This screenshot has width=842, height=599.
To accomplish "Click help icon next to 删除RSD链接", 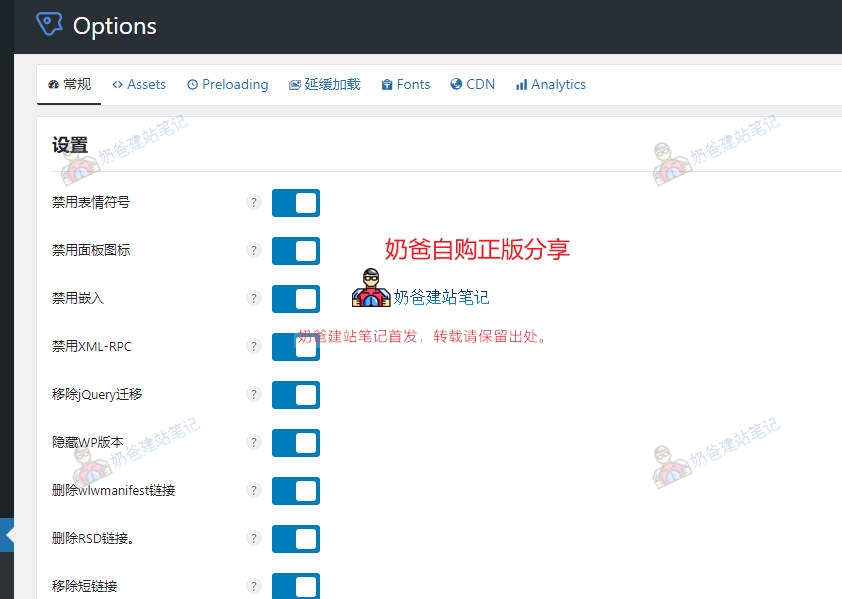I will [254, 538].
